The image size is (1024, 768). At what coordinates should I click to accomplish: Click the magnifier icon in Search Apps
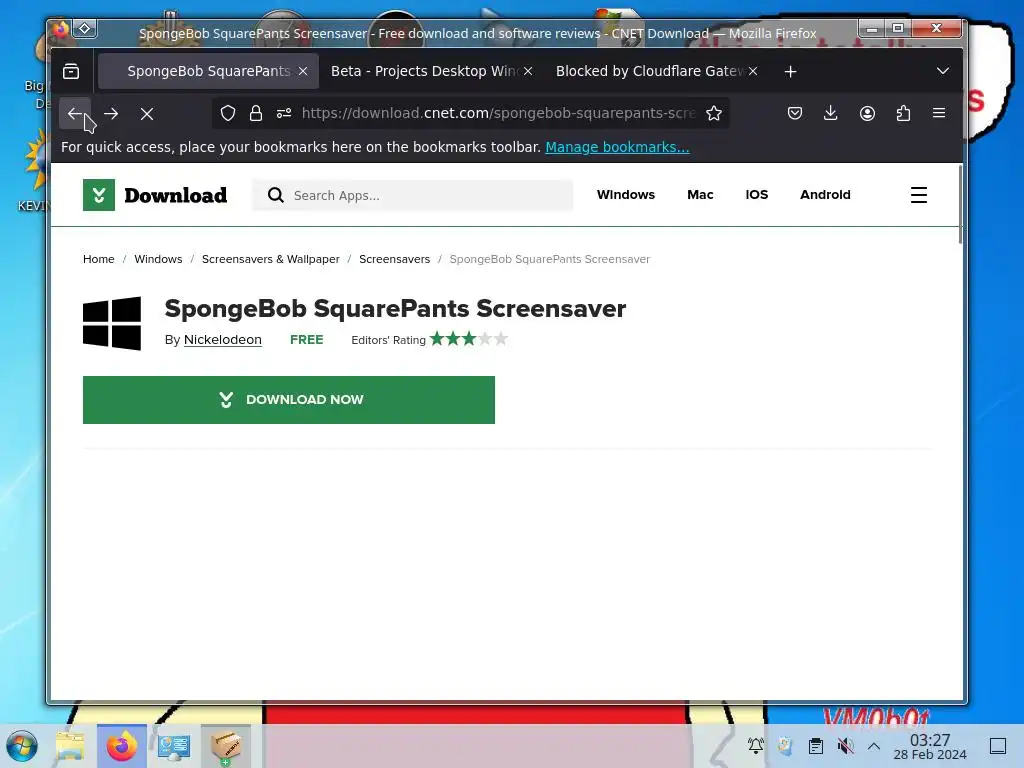[276, 195]
